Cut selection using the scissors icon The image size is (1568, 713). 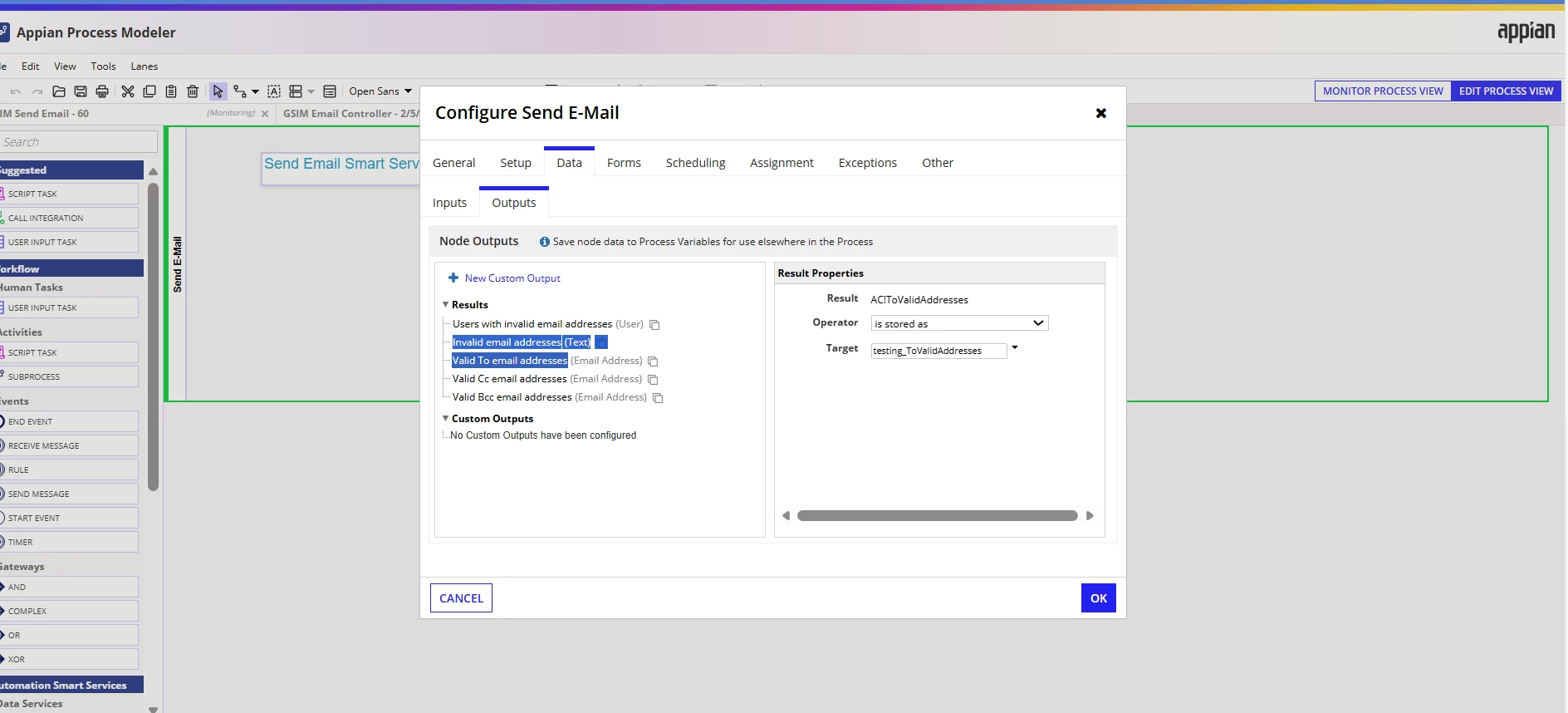pos(128,91)
